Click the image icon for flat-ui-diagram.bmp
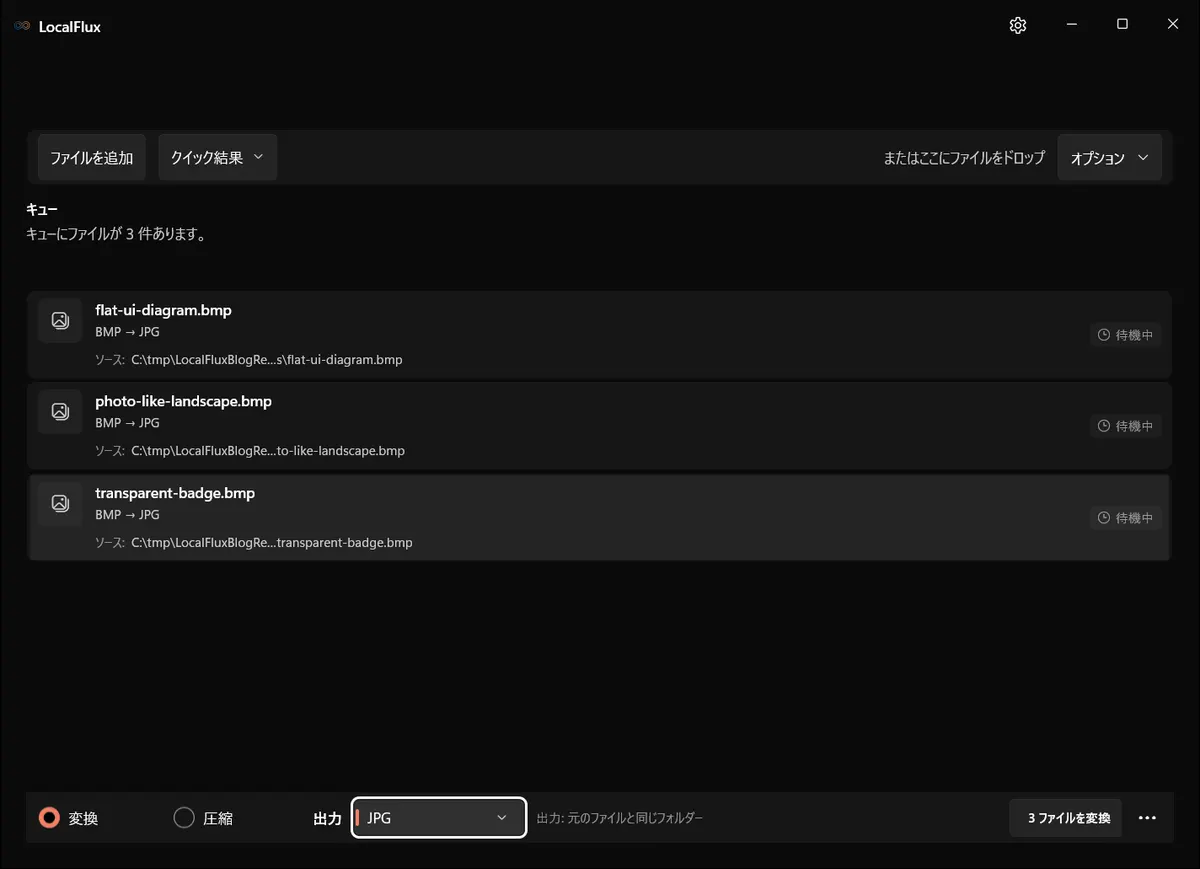The image size is (1200, 869). point(60,320)
